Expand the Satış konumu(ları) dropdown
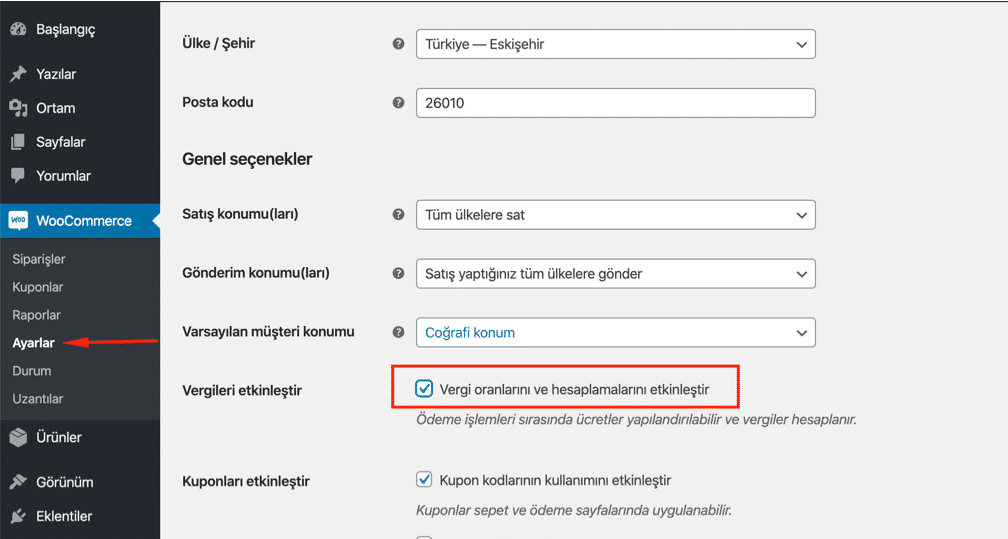Image resolution: width=1008 pixels, height=539 pixels. [x=615, y=215]
